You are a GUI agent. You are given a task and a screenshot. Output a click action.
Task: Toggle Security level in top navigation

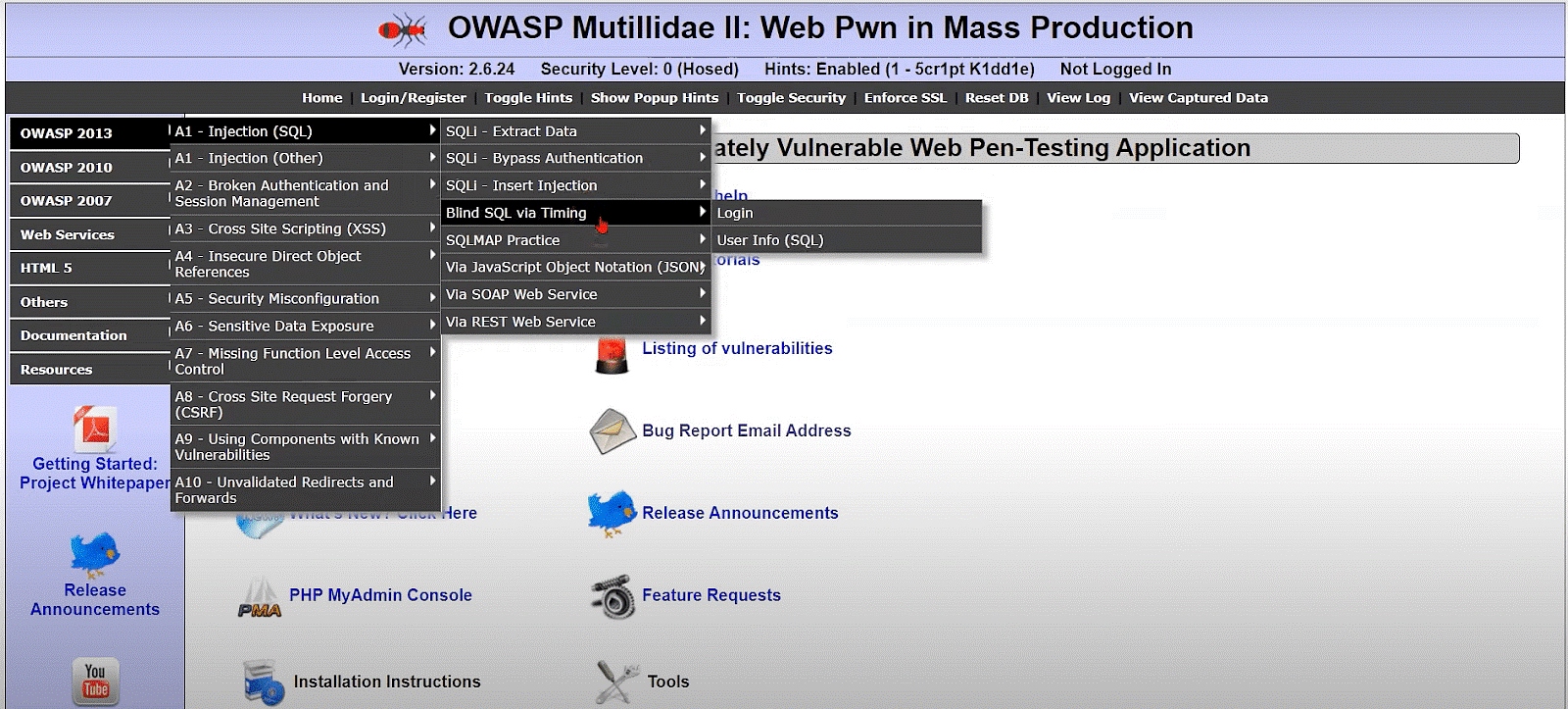791,98
